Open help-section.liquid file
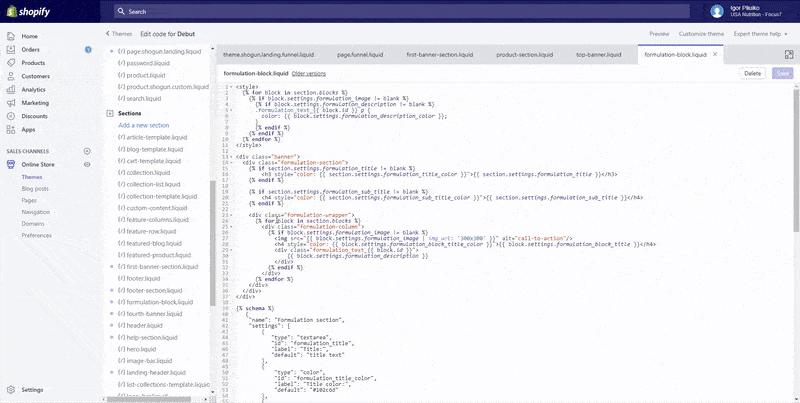This screenshot has width=800, height=403. tap(147, 337)
